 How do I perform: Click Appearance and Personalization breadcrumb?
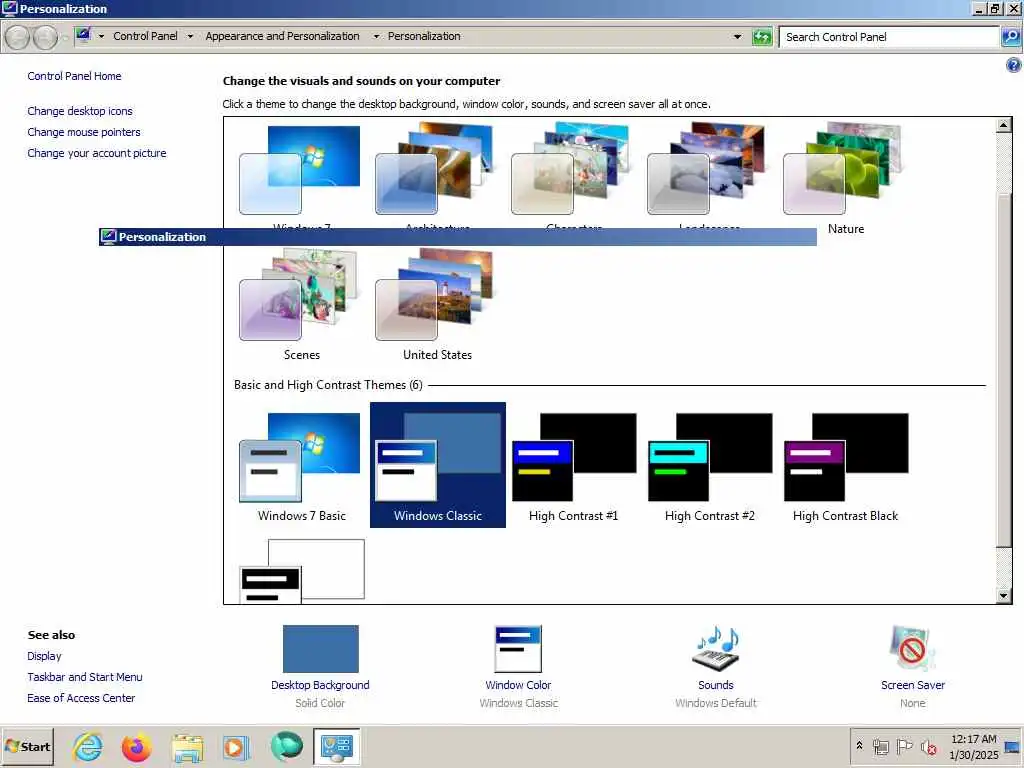(282, 37)
